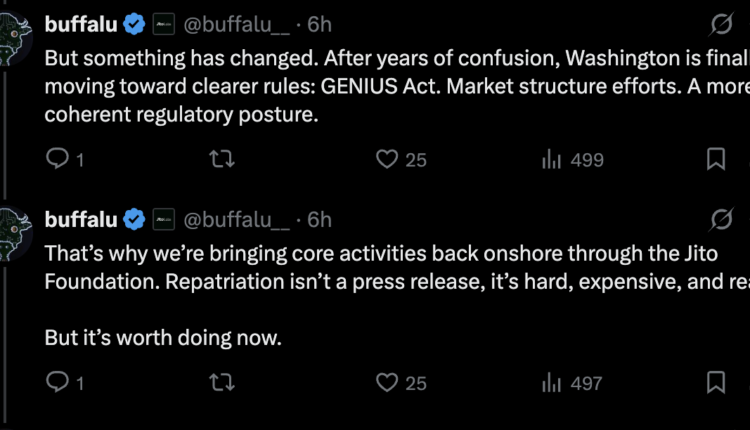Open Grok icon on the Jito Foundation tweet
Viewport: 750px width, 430px height.
(x=719, y=219)
